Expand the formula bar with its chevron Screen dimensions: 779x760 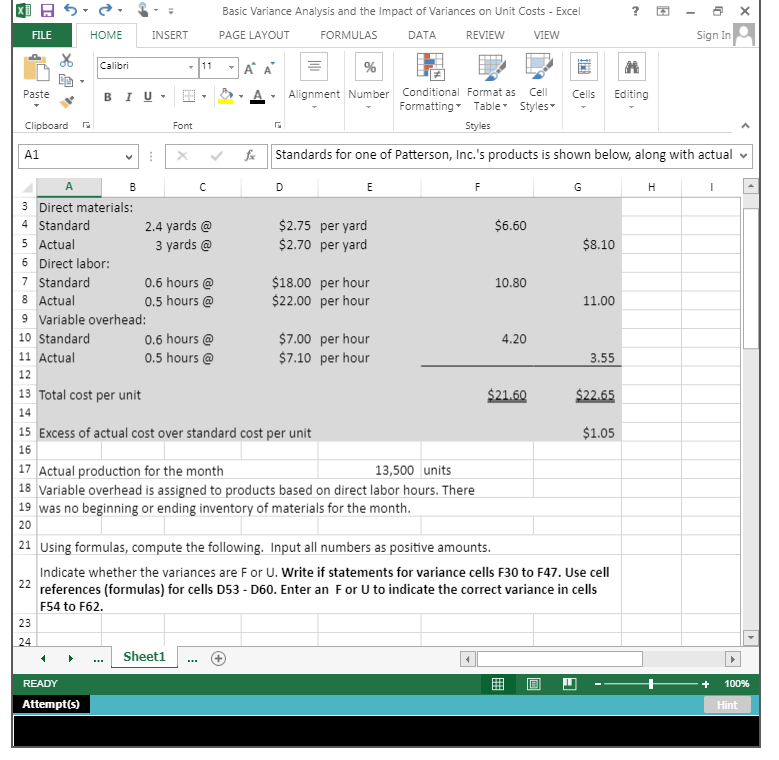743,155
